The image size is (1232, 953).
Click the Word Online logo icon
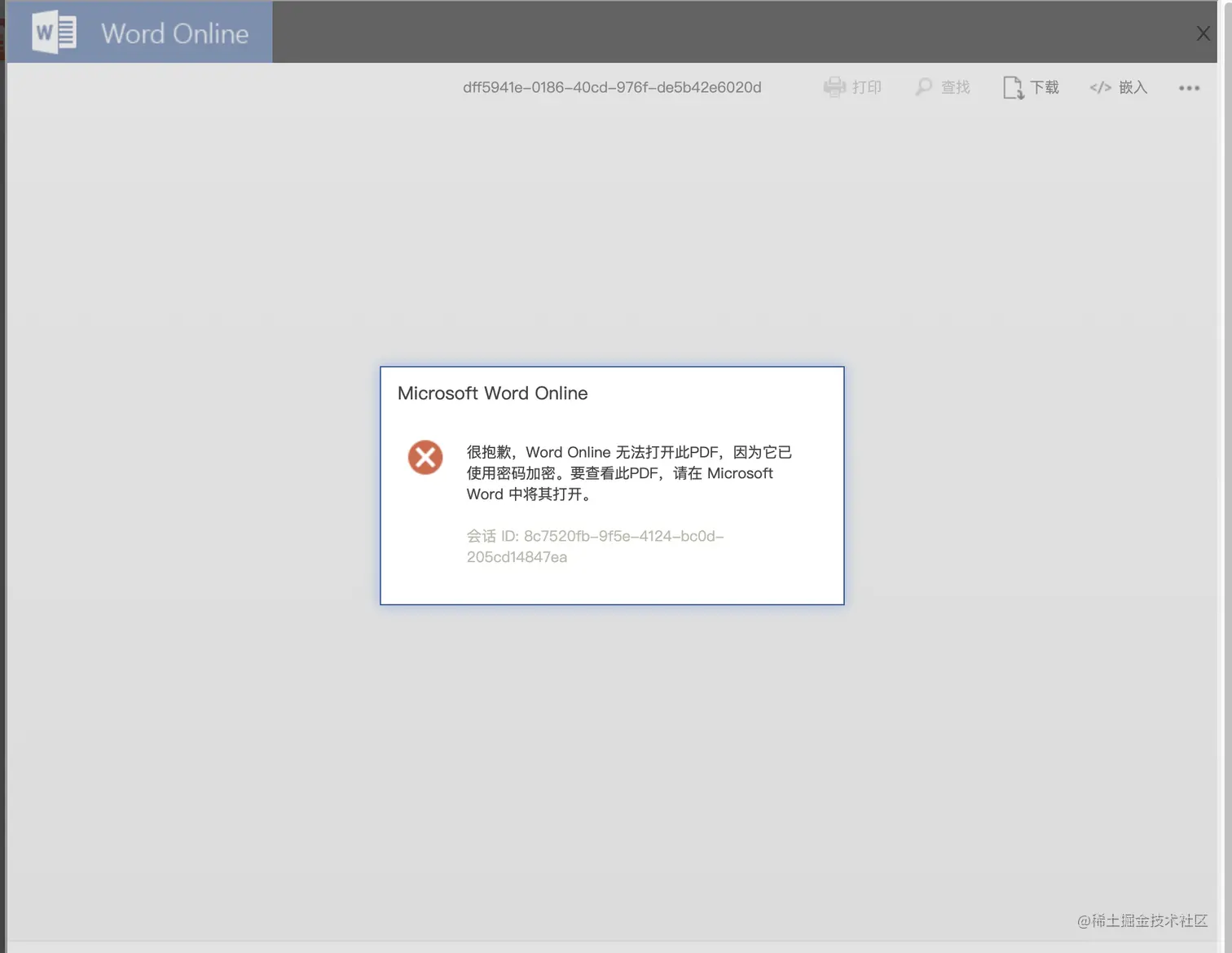tap(55, 33)
